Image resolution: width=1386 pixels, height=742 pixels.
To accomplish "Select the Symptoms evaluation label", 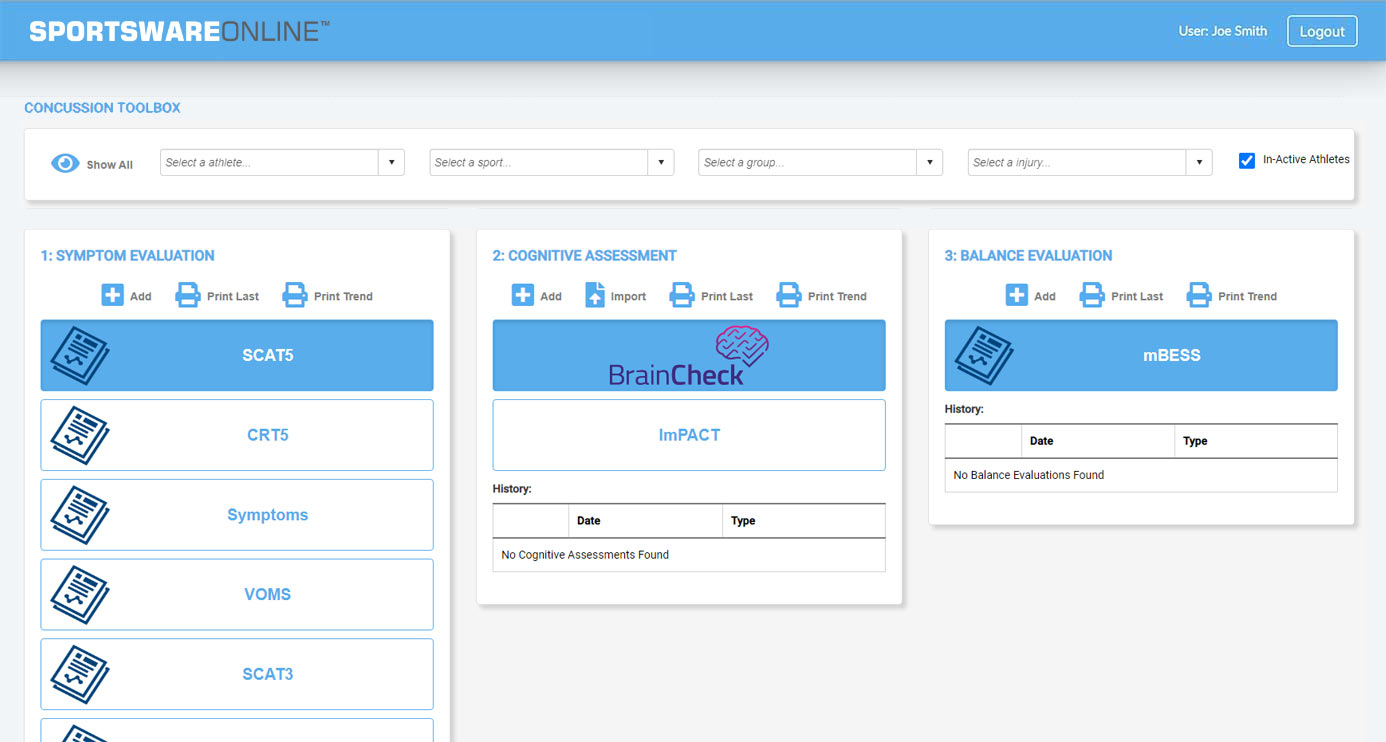I will [268, 515].
